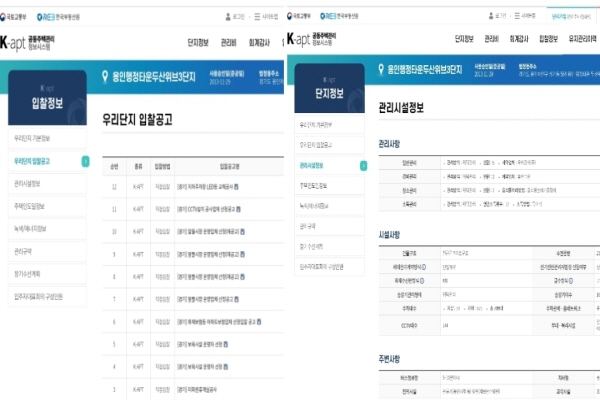Image resolution: width=600 pixels, height=400 pixels.
Task: Open attachment icon for bid notice row 9
Action: [242, 254]
